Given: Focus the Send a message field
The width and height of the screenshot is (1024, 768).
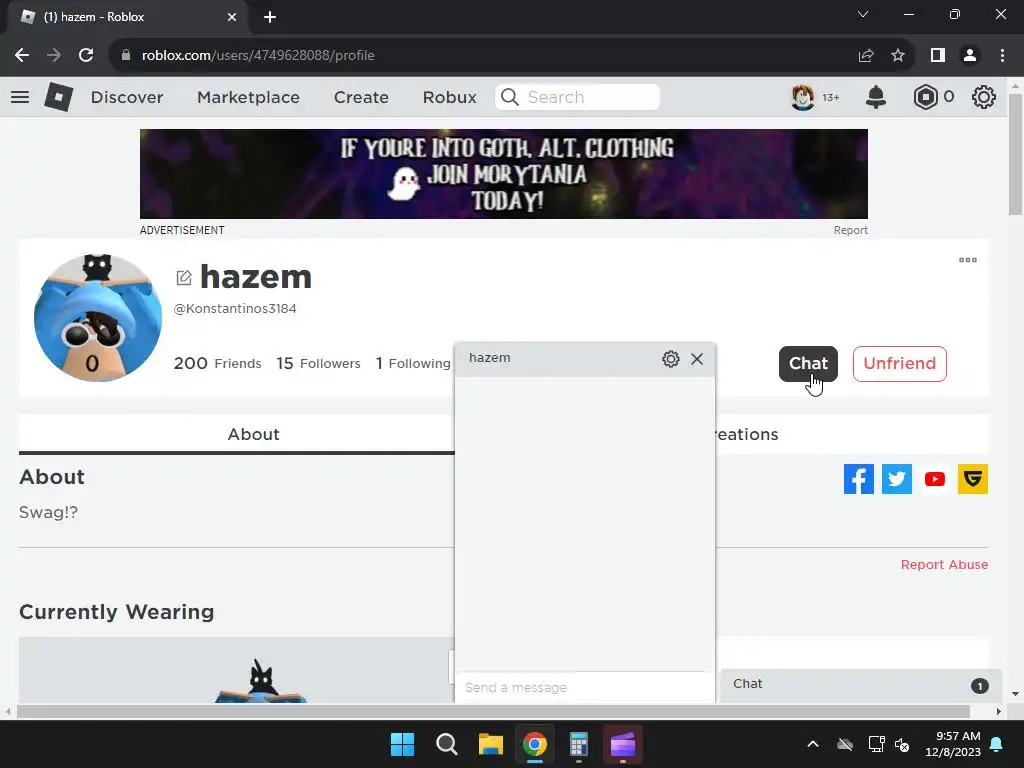Looking at the screenshot, I should coord(584,687).
